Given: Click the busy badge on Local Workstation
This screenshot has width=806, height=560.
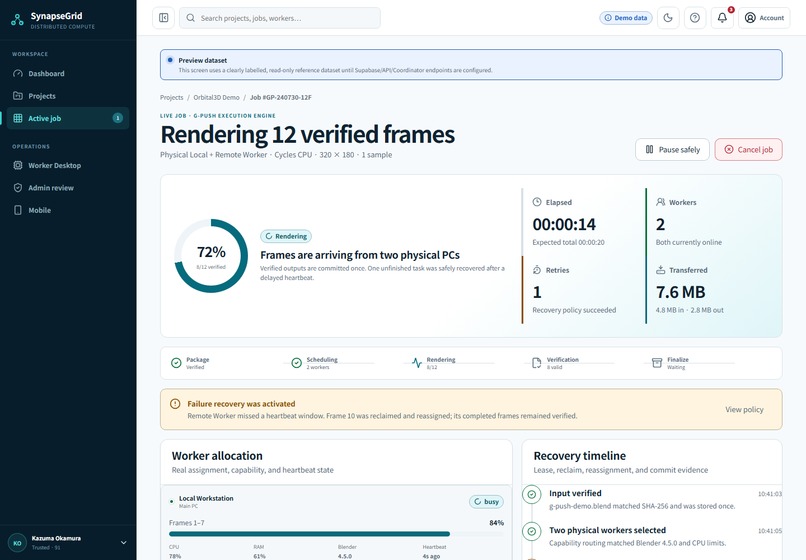Looking at the screenshot, I should pos(486,501).
